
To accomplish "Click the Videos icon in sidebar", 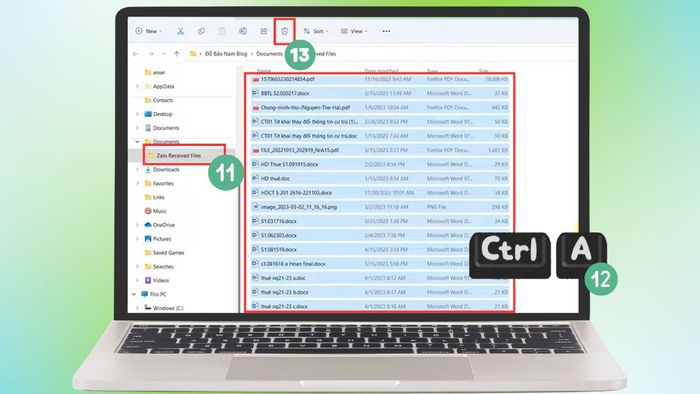I will click(x=148, y=280).
